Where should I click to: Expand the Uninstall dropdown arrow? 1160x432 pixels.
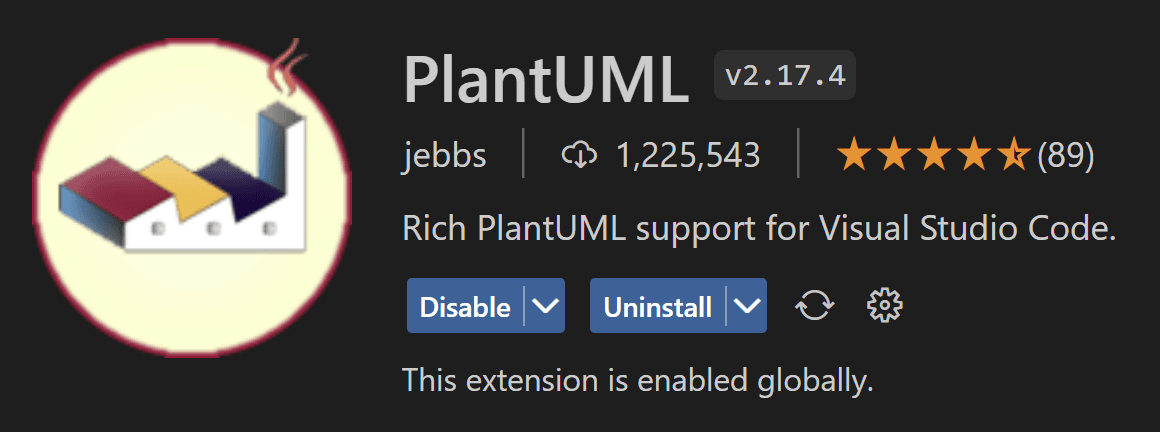pyautogui.click(x=747, y=306)
